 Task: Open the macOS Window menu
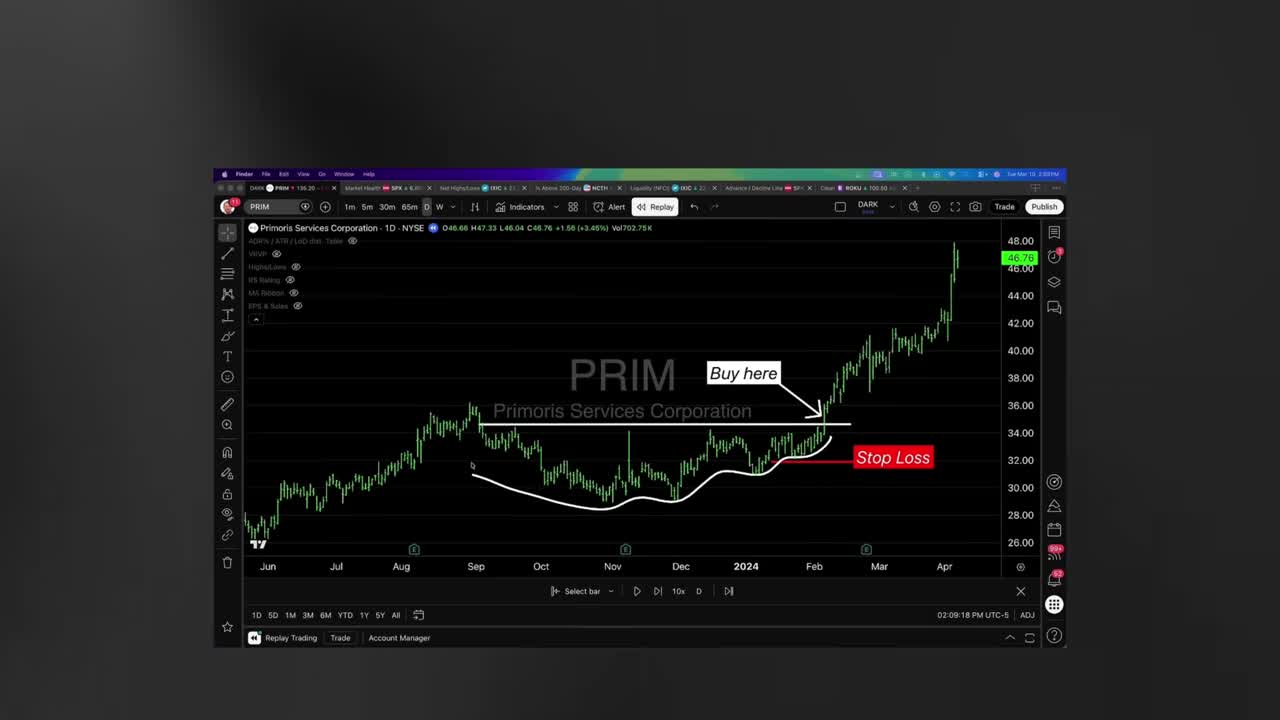pyautogui.click(x=343, y=174)
